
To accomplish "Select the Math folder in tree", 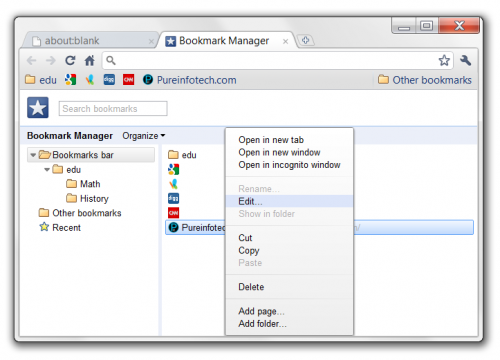I will (83, 184).
